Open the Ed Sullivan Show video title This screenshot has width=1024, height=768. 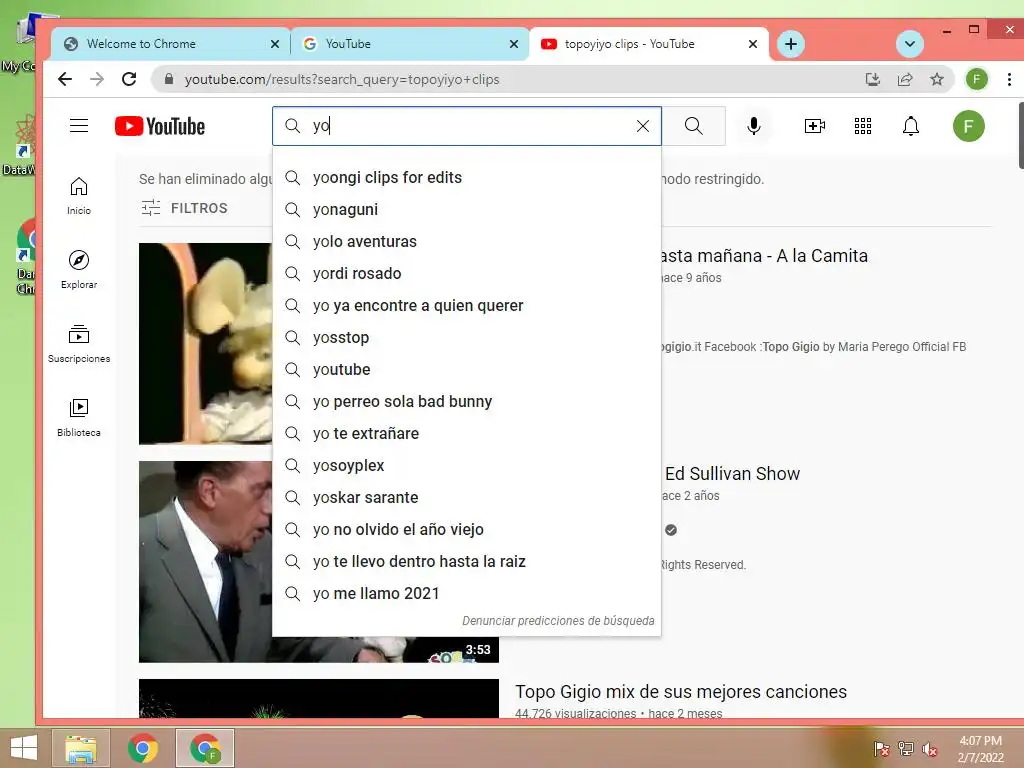[732, 473]
